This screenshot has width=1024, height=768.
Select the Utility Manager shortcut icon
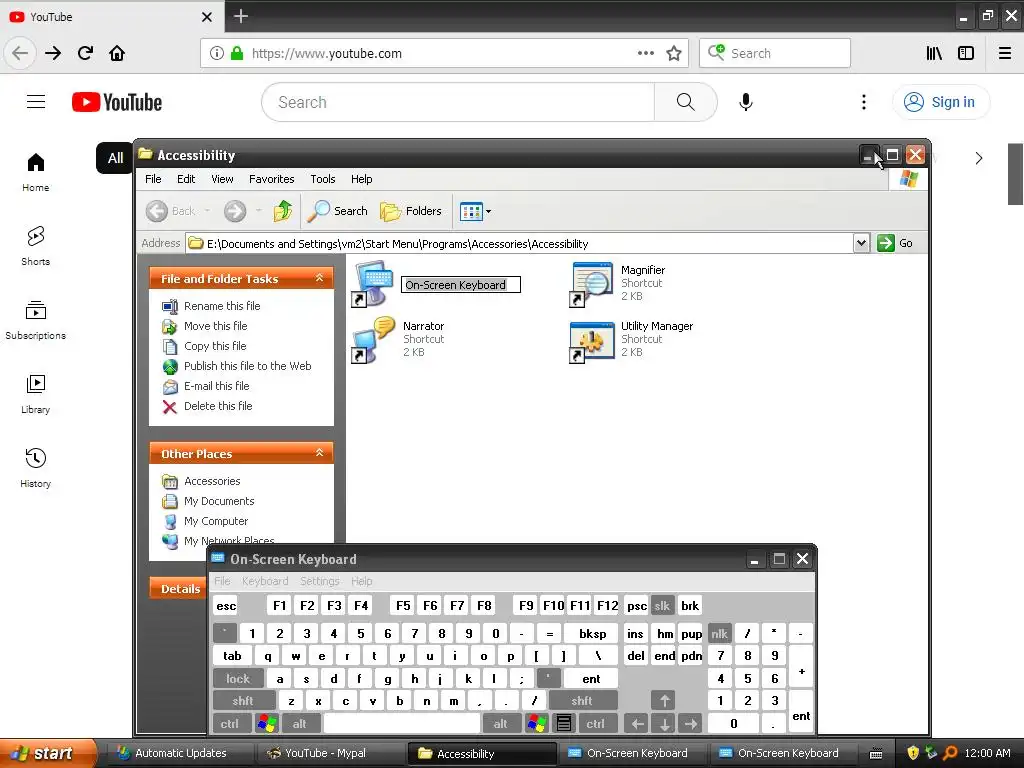pyautogui.click(x=590, y=340)
